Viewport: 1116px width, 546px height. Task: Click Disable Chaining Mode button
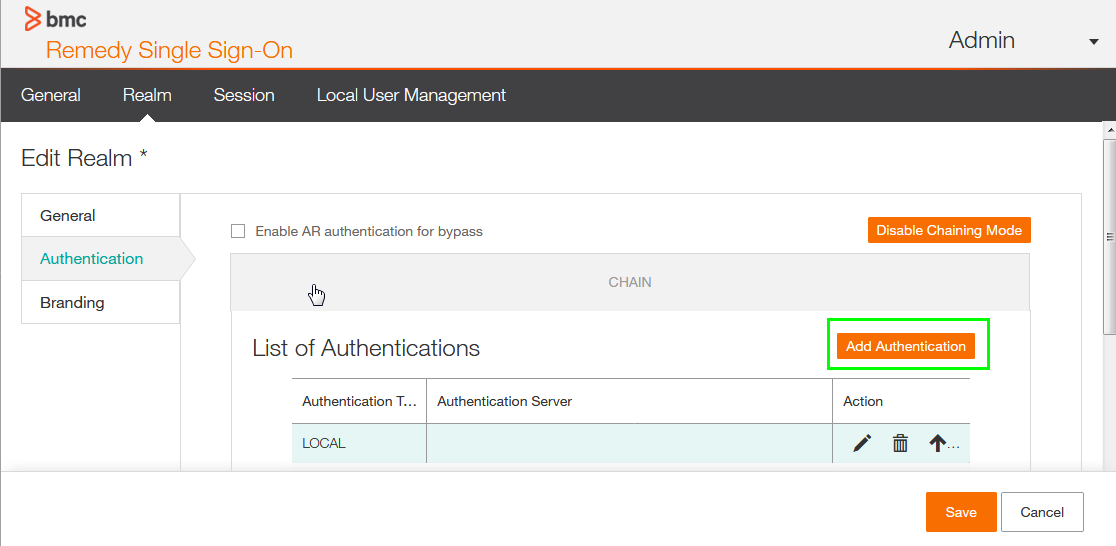949,230
